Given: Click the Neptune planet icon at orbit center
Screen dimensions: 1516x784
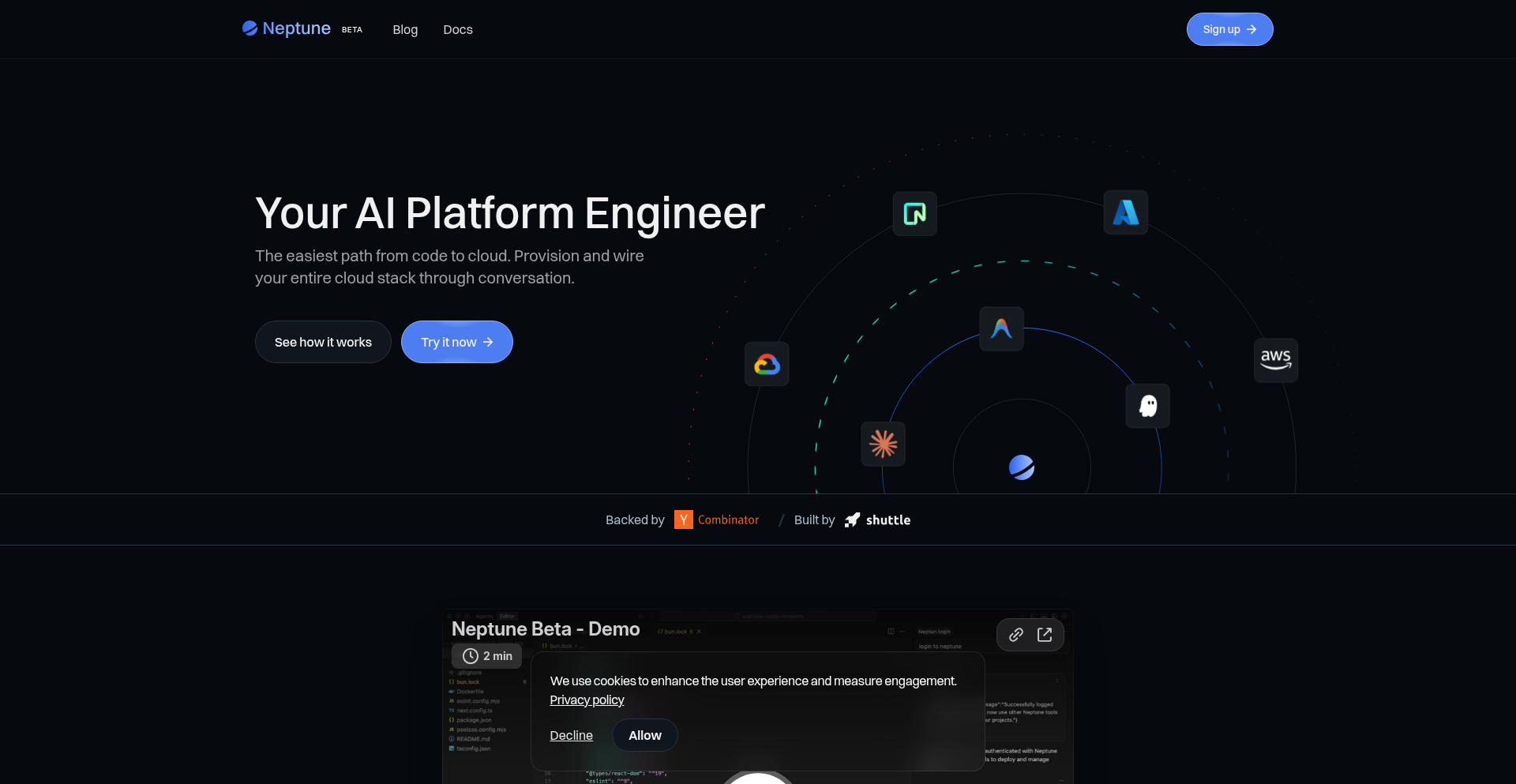Looking at the screenshot, I should [x=1022, y=467].
